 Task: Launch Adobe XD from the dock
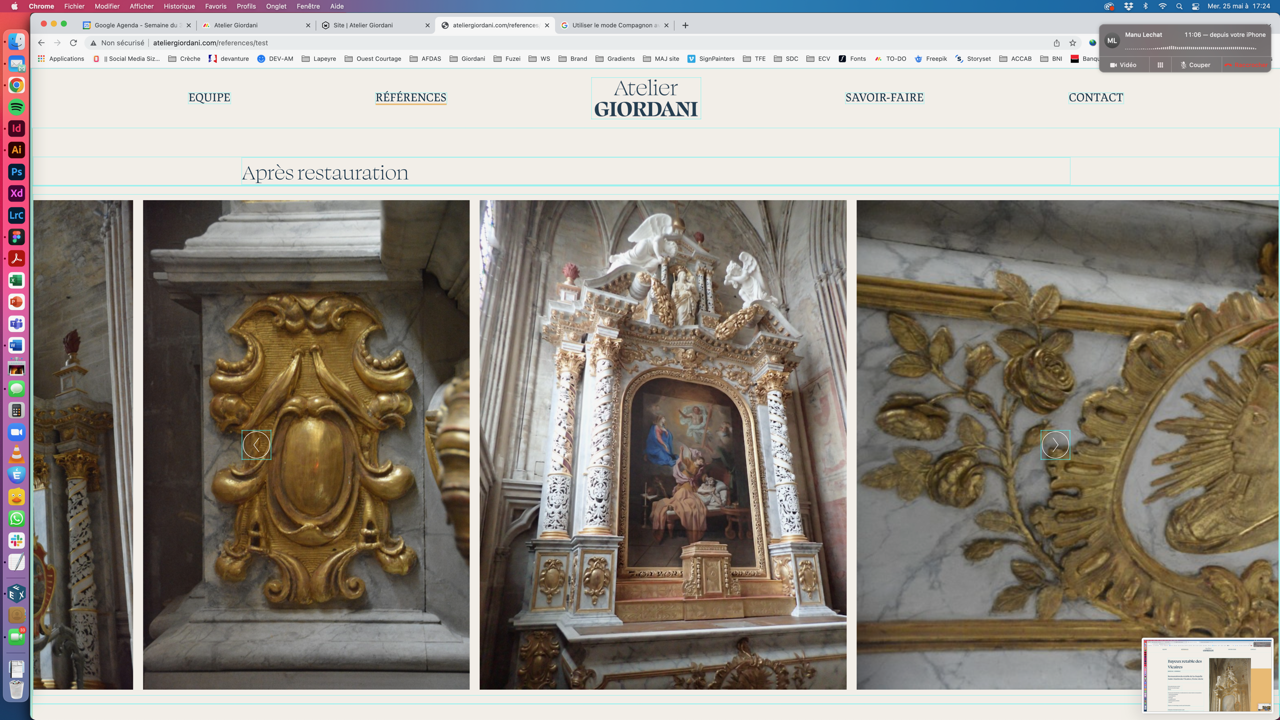tap(17, 193)
